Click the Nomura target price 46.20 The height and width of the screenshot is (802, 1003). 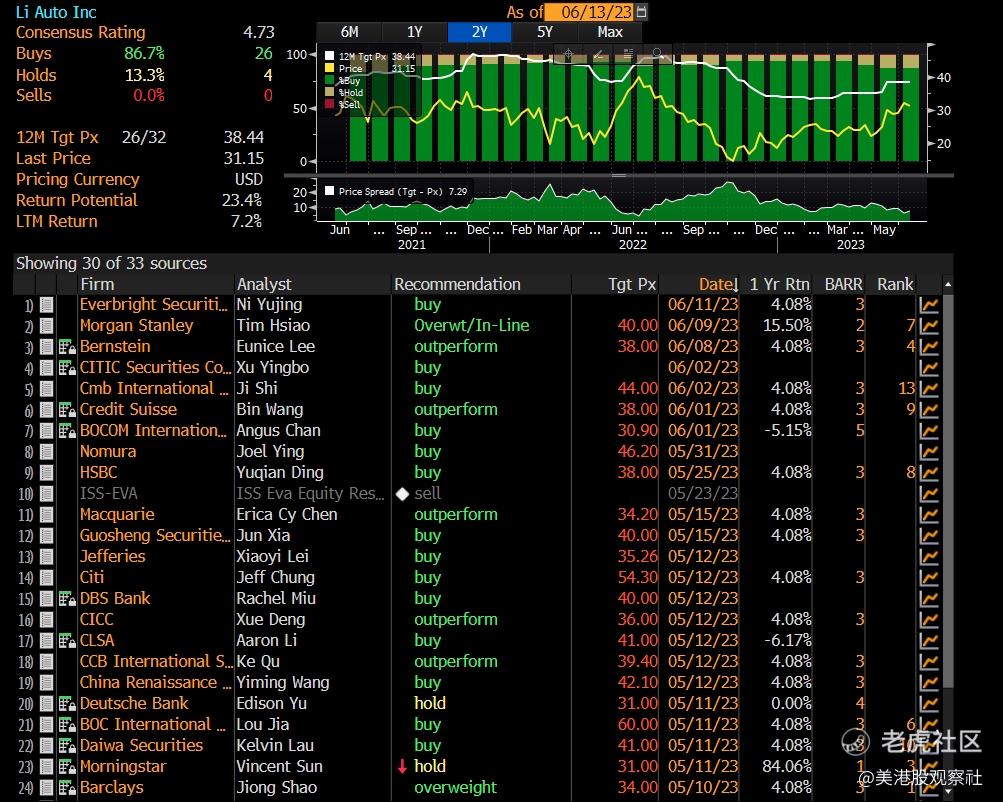pyautogui.click(x=637, y=452)
